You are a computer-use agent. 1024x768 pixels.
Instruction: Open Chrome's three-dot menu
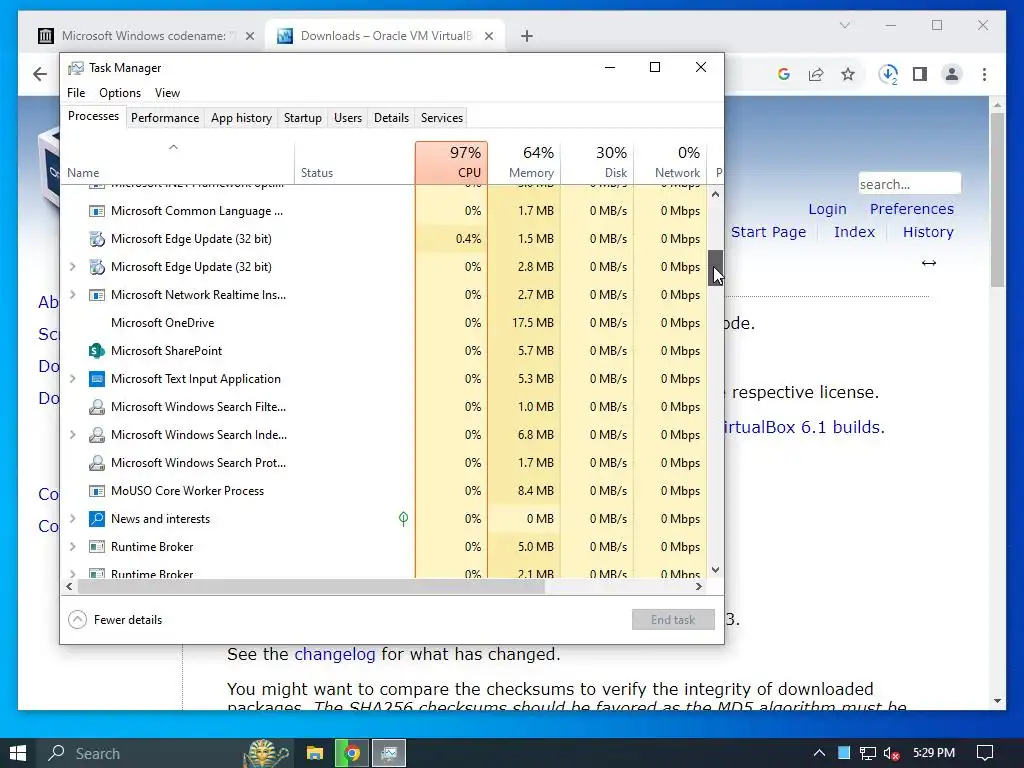[x=984, y=74]
